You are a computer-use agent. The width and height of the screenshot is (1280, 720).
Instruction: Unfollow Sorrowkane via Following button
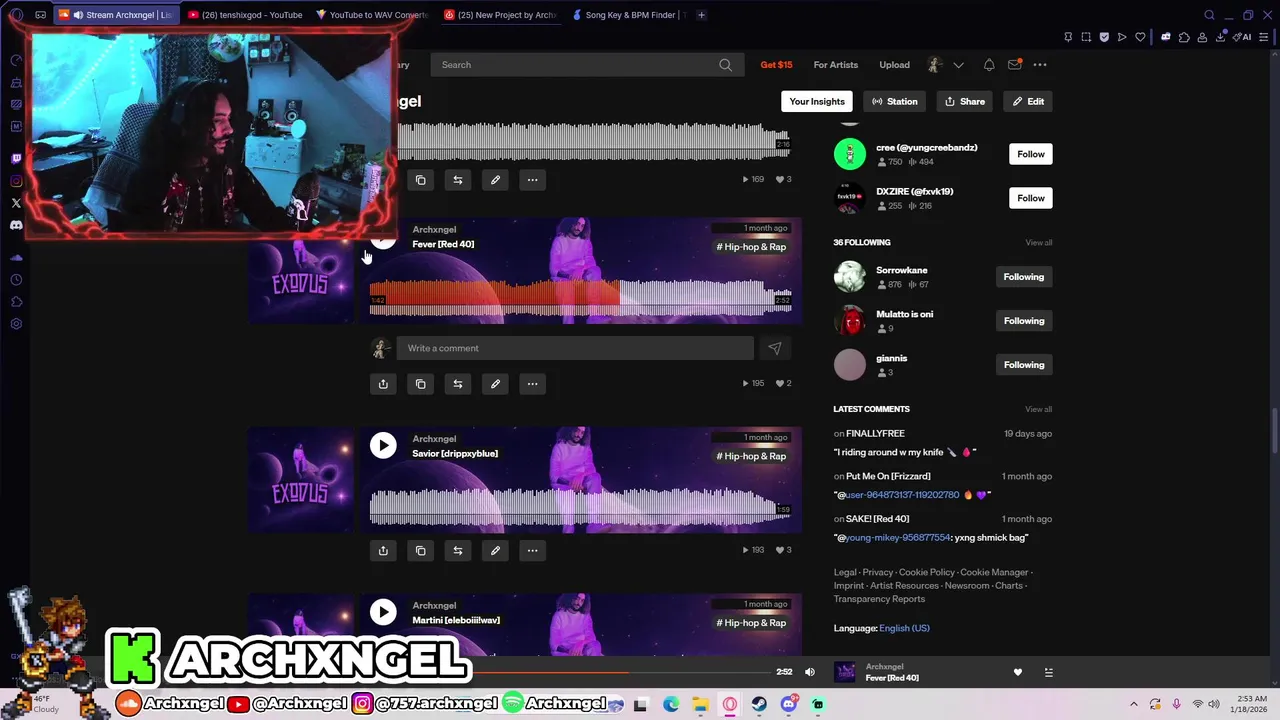(1024, 277)
